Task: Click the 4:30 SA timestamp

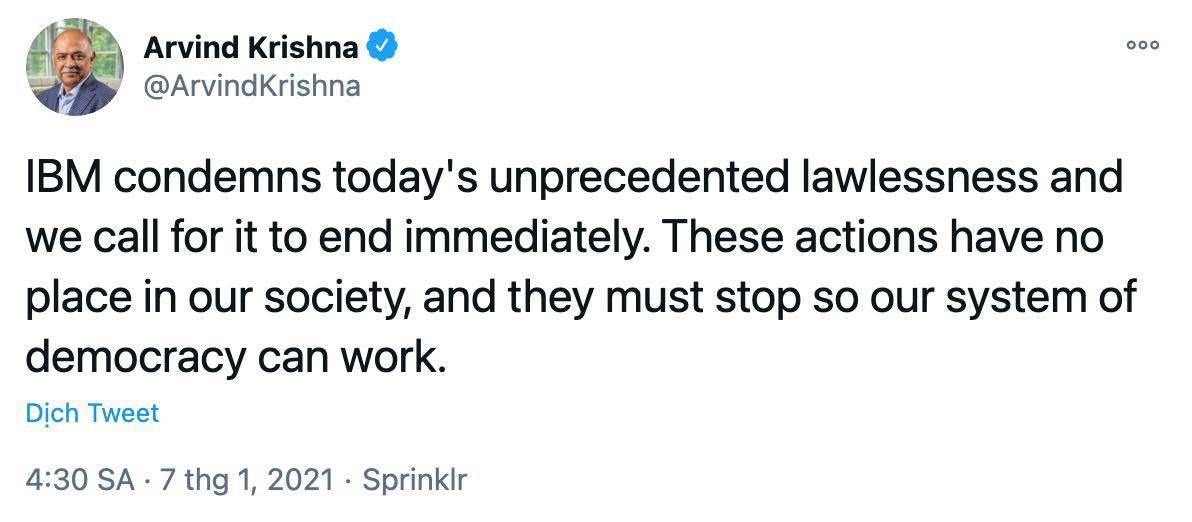Action: pyautogui.click(x=80, y=480)
